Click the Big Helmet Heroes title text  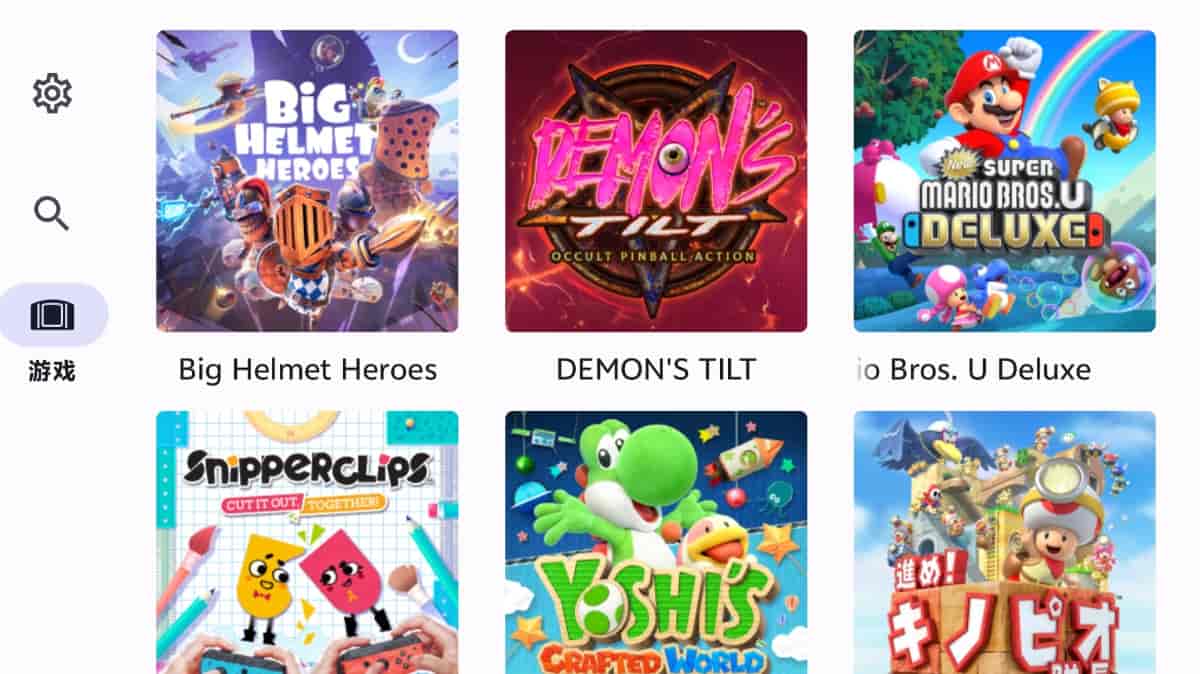point(308,370)
